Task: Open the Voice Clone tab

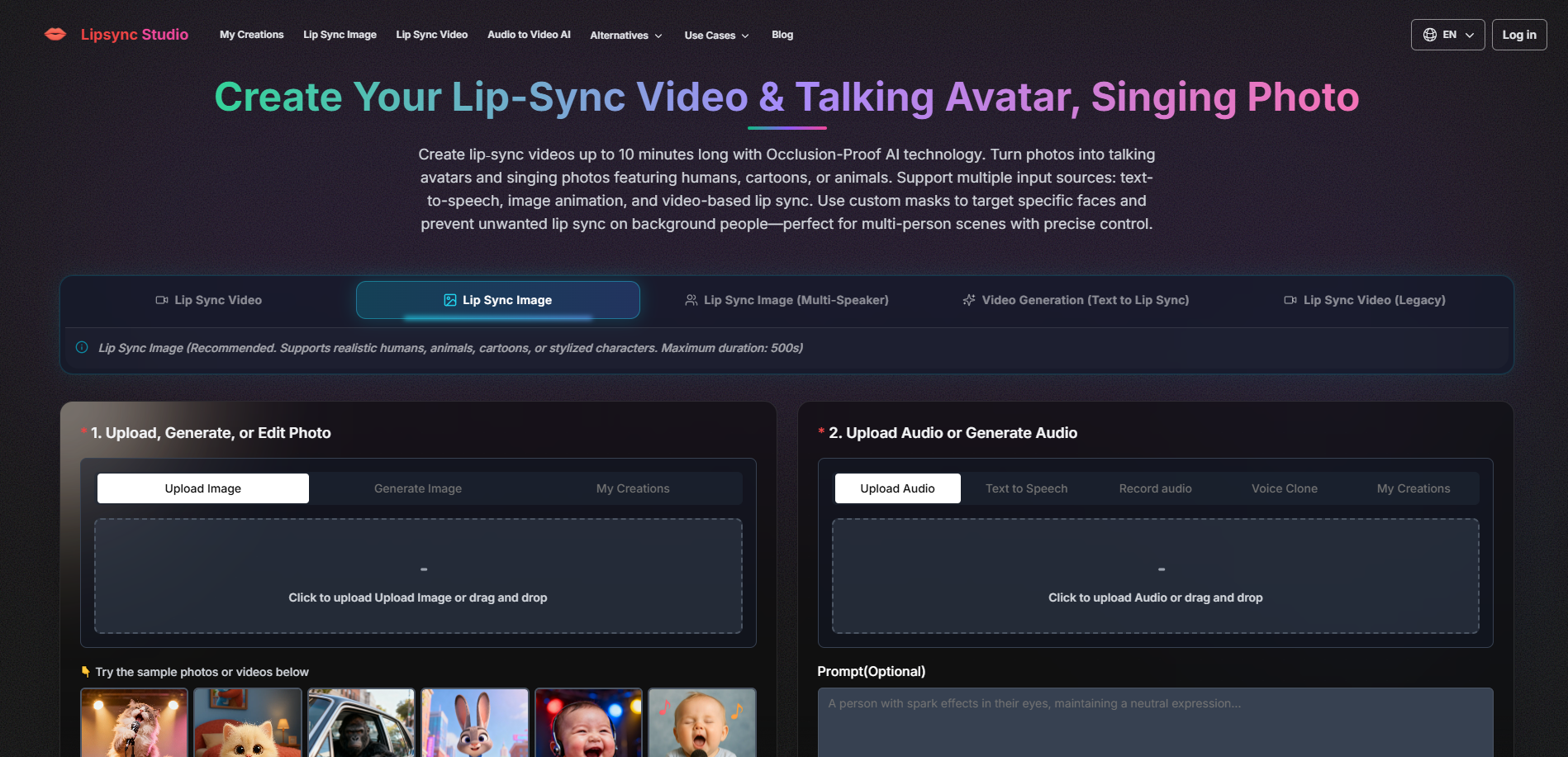Action: point(1284,488)
